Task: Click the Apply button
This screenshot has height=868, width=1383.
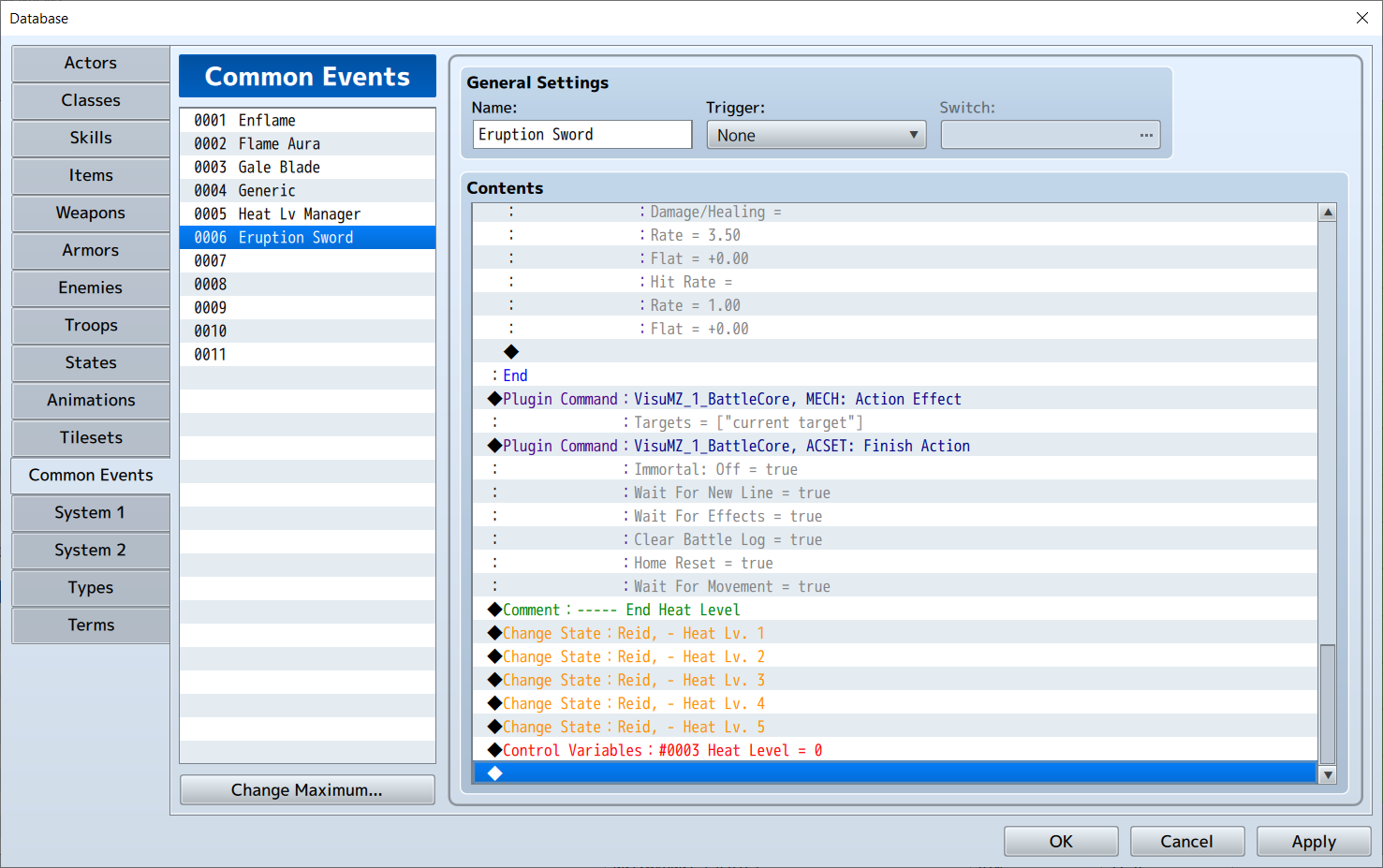Action: coord(1314,841)
